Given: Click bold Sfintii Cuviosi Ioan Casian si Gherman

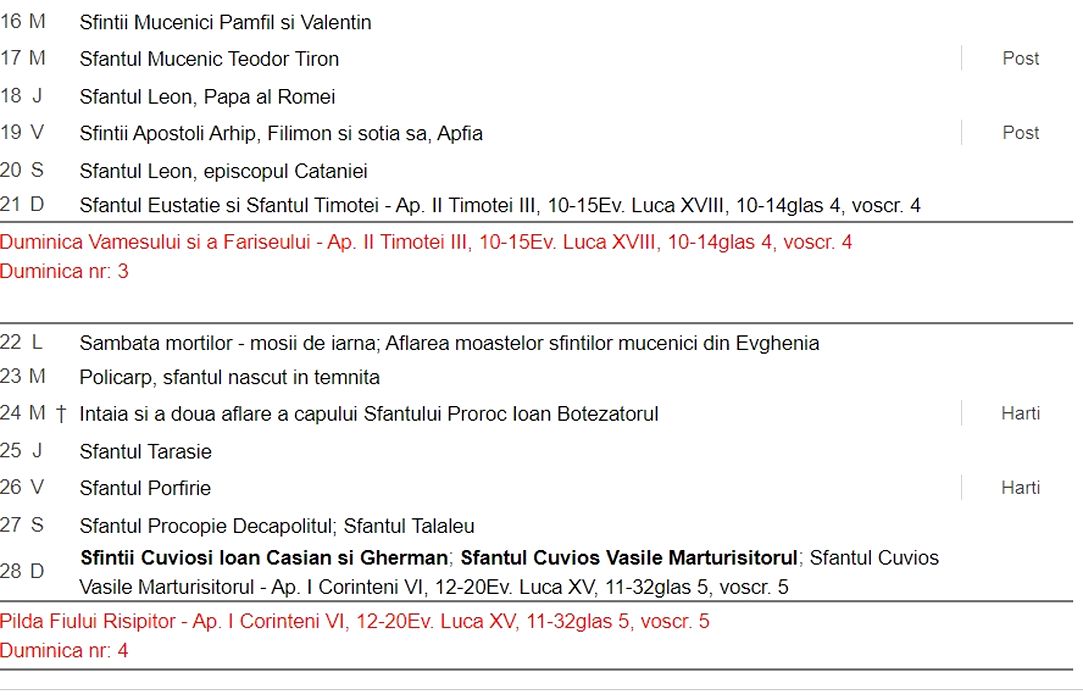Looking at the screenshot, I should (x=264, y=557).
